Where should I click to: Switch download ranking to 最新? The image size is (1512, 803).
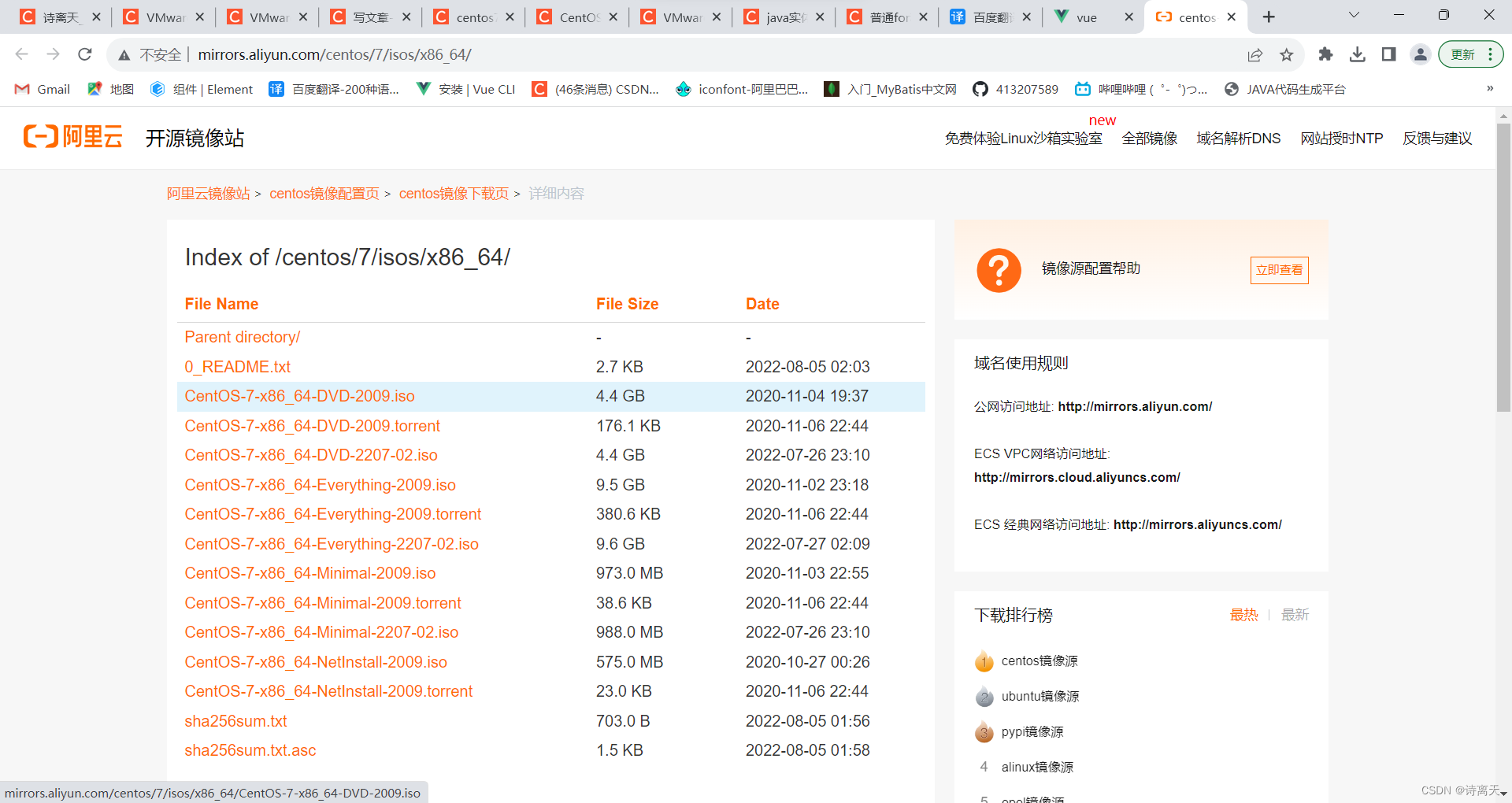(x=1295, y=615)
